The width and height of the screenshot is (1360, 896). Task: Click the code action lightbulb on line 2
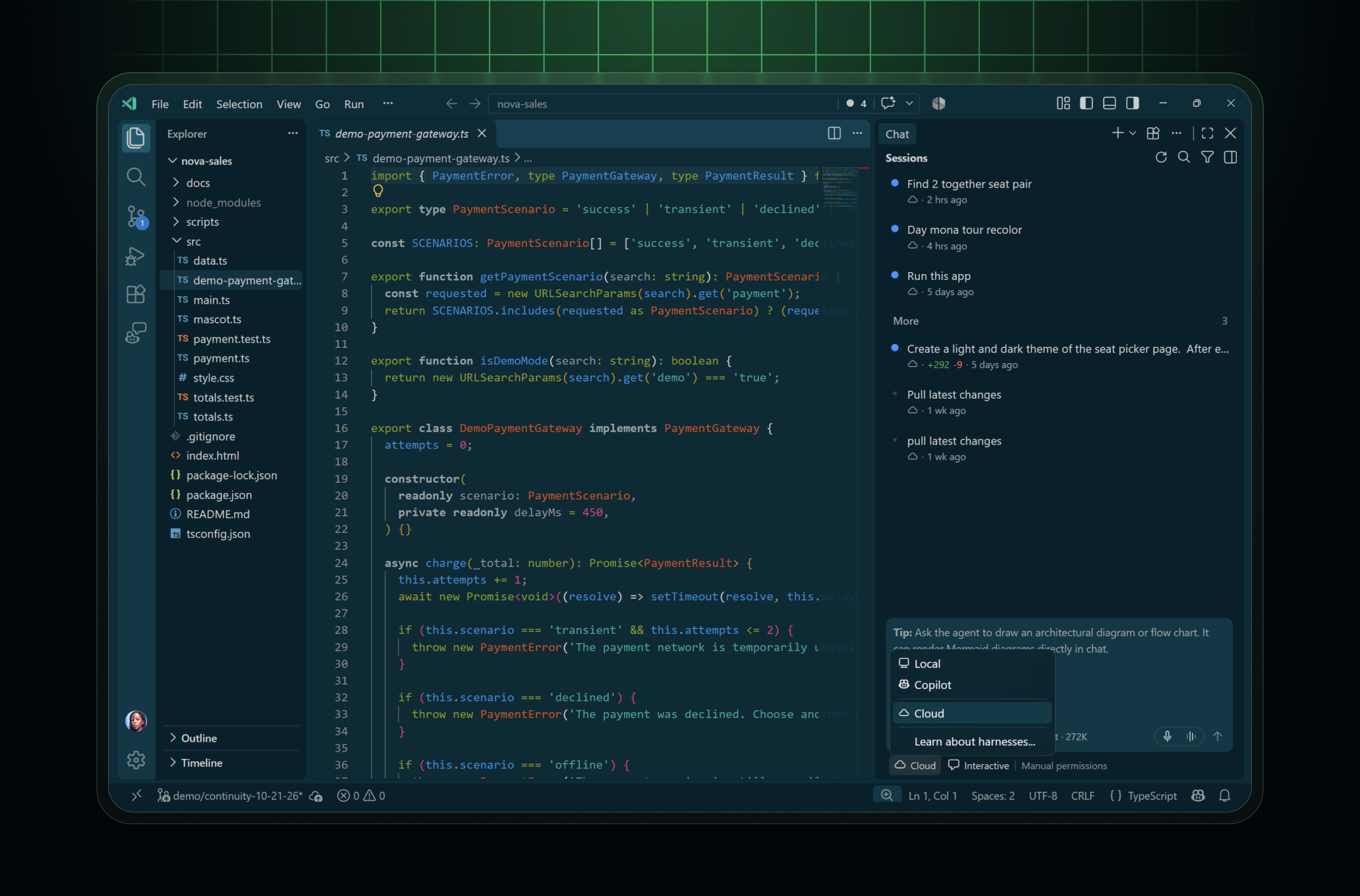click(x=378, y=191)
